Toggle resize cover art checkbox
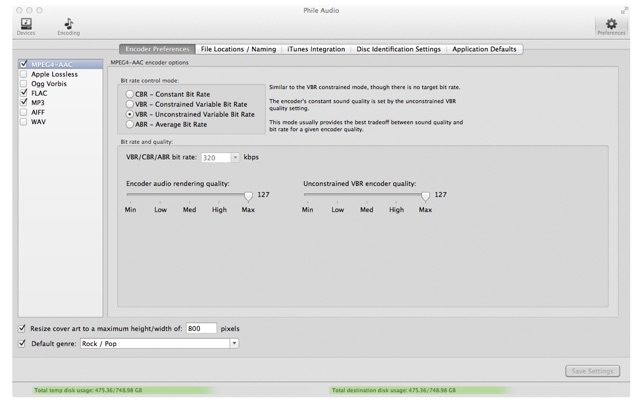643x402 pixels. pos(22,328)
